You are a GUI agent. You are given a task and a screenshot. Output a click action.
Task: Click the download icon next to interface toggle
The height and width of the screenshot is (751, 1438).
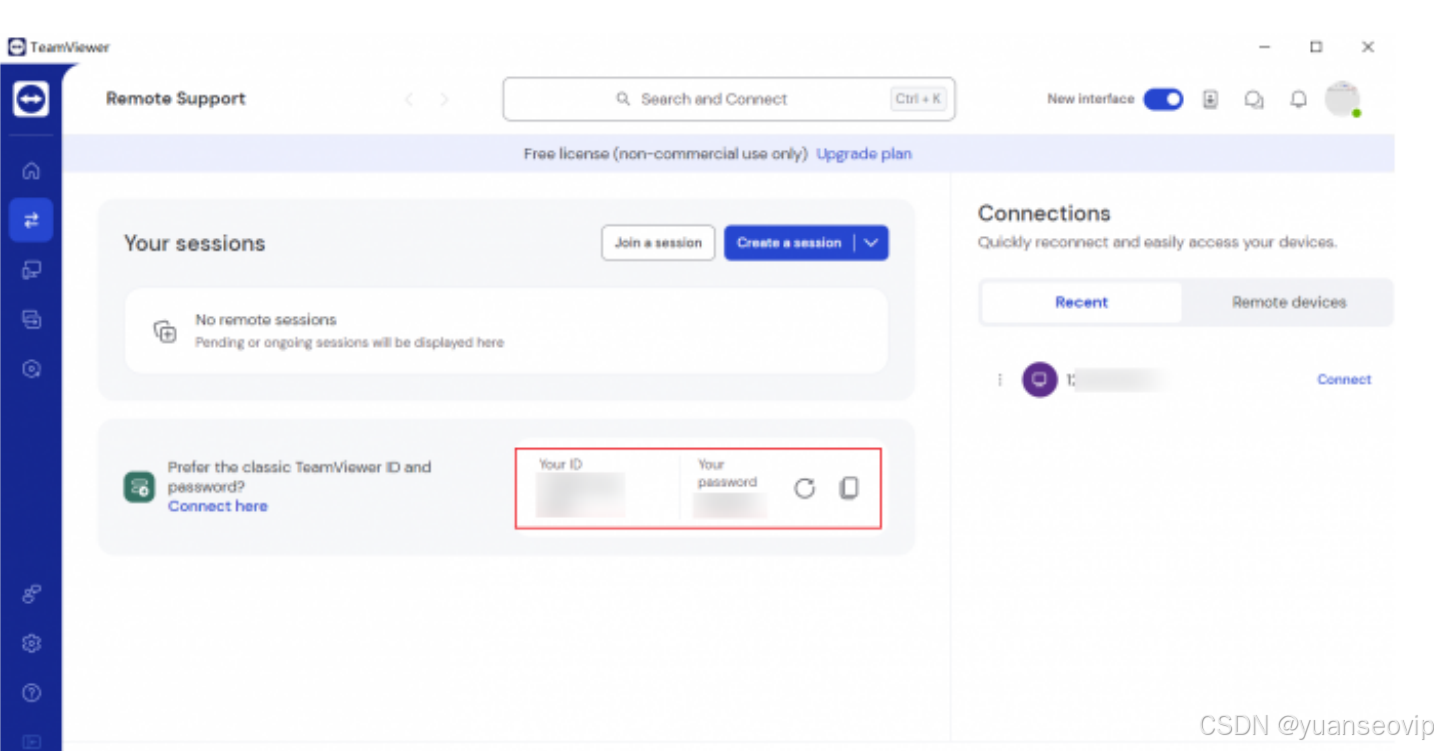tap(1210, 99)
